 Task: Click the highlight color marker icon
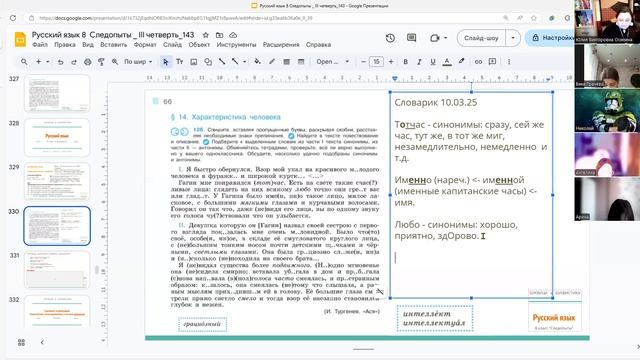(462, 62)
